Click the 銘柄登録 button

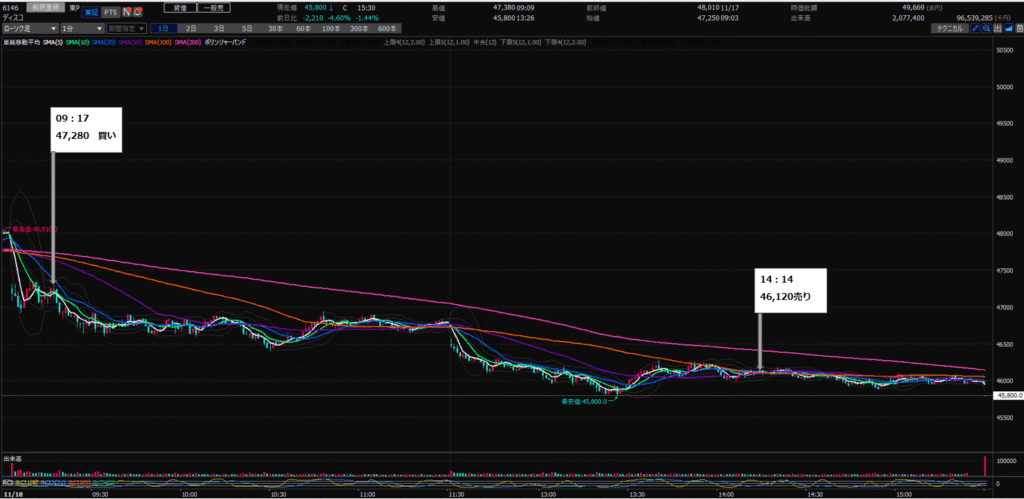coord(44,7)
